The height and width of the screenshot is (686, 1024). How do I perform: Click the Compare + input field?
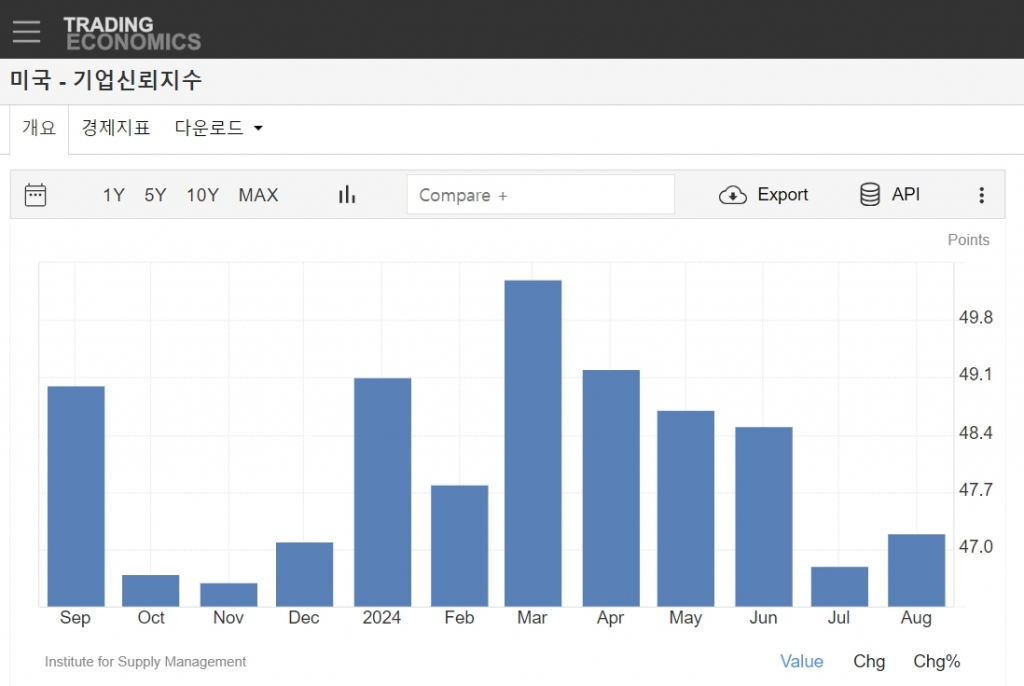(x=540, y=195)
